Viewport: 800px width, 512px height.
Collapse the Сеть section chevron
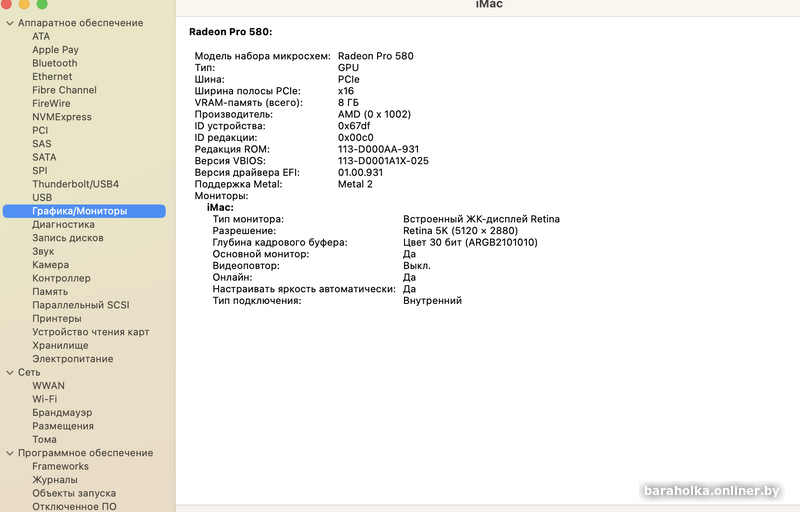[x=10, y=372]
